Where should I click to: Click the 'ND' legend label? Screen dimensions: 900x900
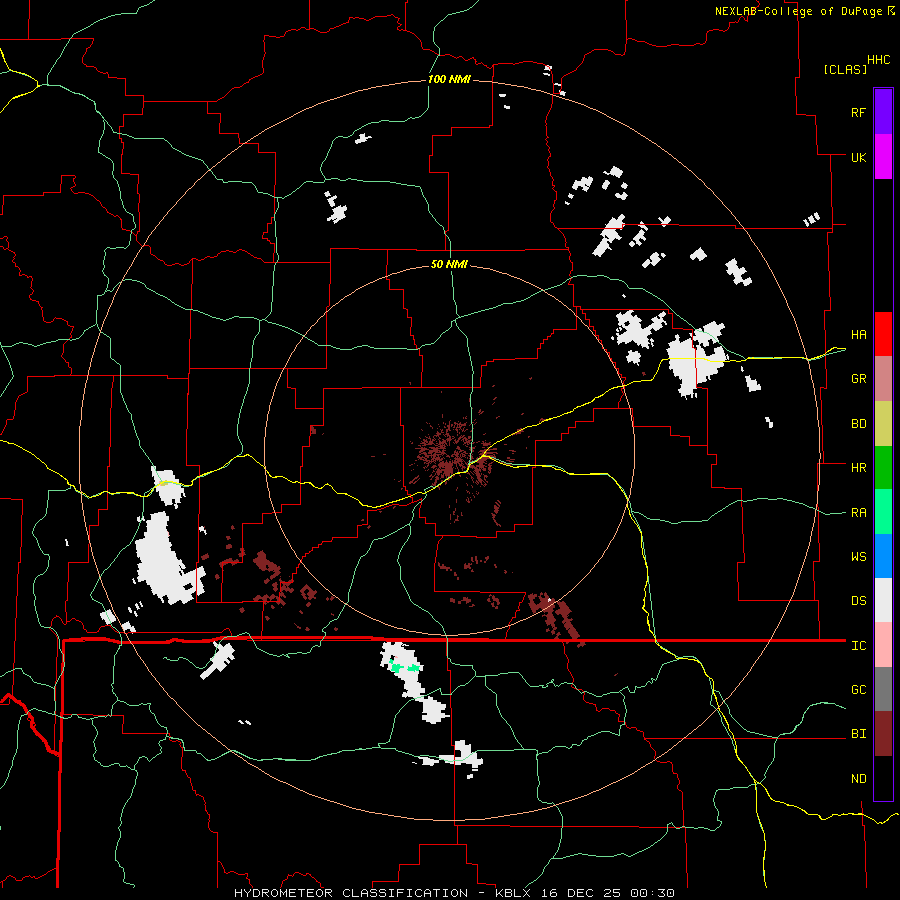click(858, 779)
